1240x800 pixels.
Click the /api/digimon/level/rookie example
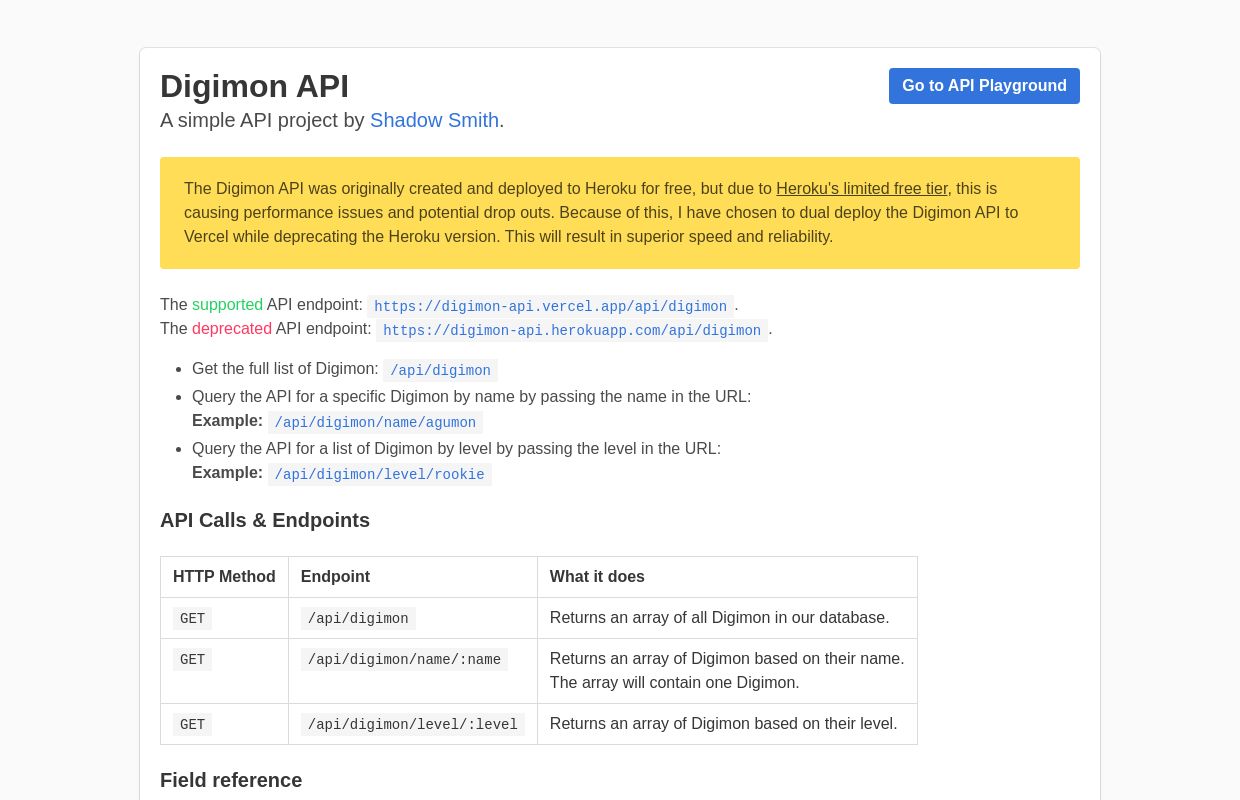(x=379, y=474)
